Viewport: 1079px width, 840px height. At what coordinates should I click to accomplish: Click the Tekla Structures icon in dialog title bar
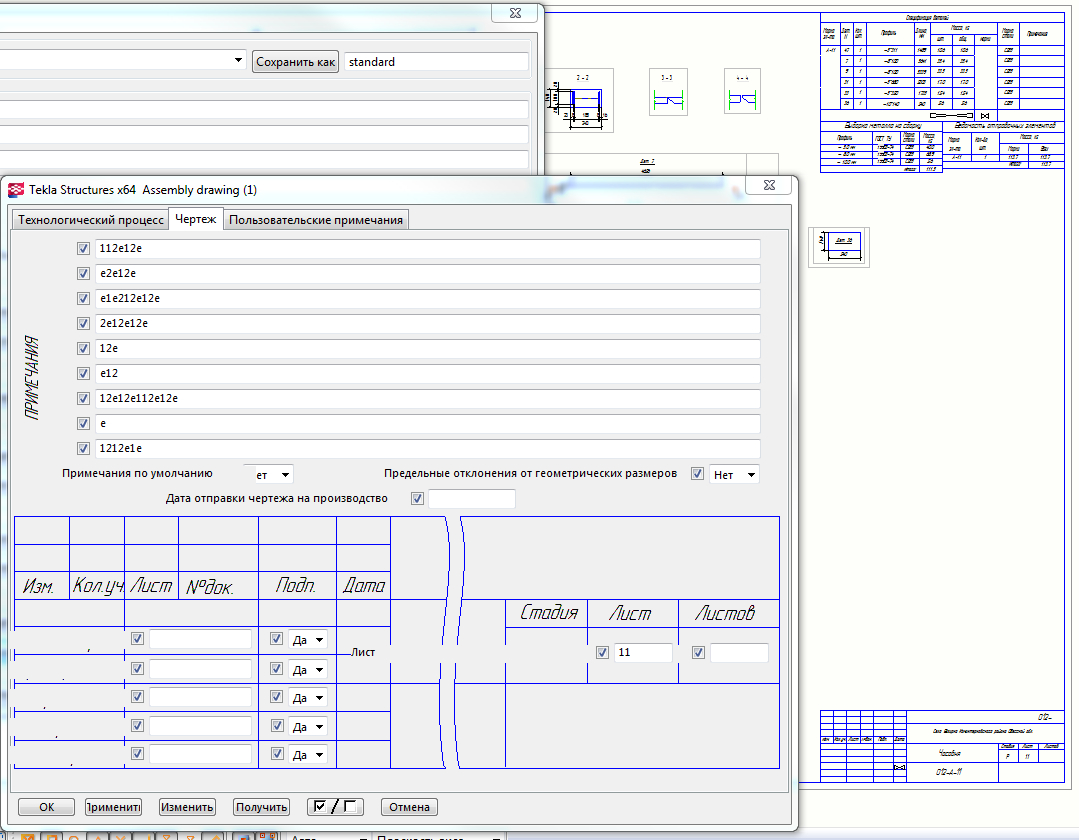[x=15, y=189]
